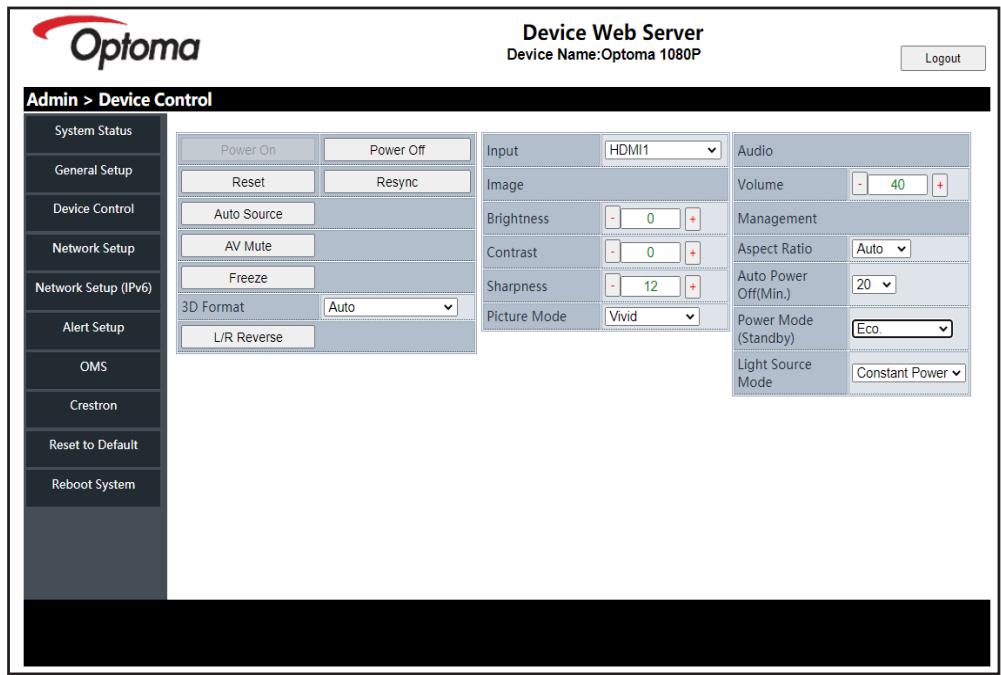The width and height of the screenshot is (1001, 675).
Task: Toggle L/R Reverse
Action: (x=248, y=337)
